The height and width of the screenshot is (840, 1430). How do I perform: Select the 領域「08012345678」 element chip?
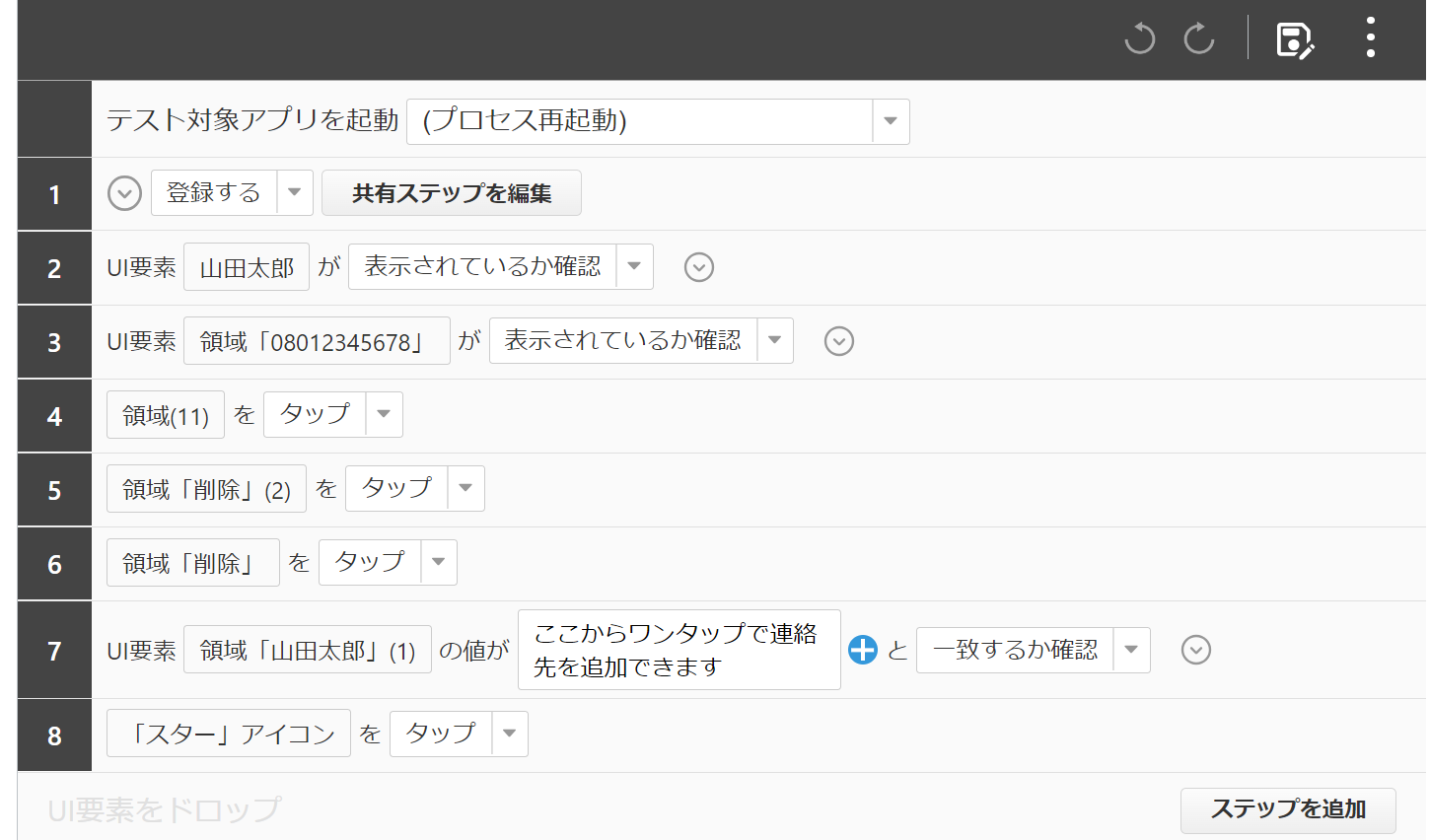tap(317, 341)
